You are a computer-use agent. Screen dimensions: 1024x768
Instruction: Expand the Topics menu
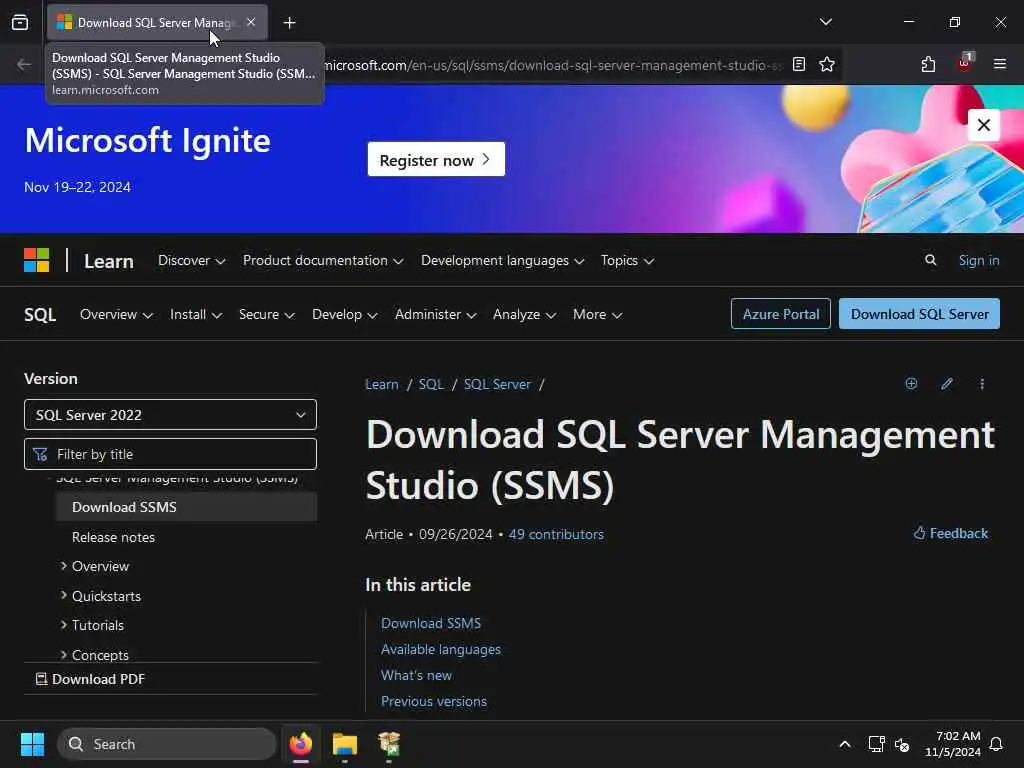tap(627, 261)
